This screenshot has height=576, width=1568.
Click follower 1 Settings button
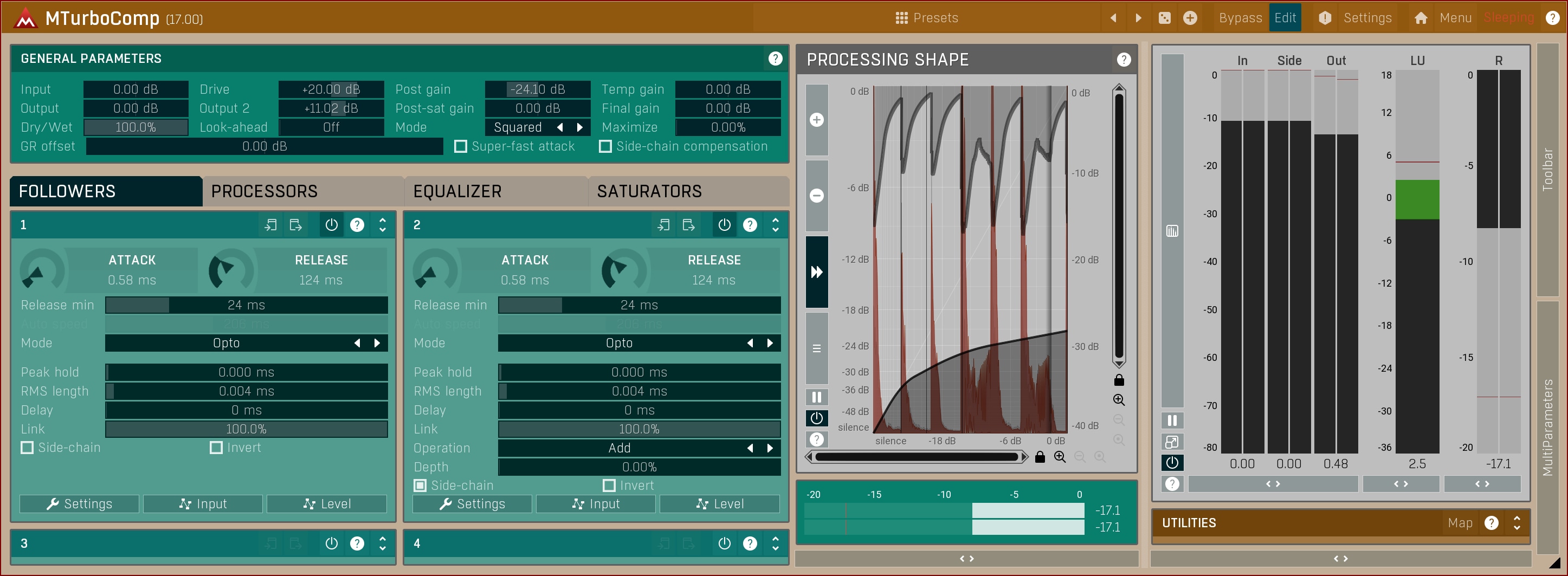tap(80, 503)
